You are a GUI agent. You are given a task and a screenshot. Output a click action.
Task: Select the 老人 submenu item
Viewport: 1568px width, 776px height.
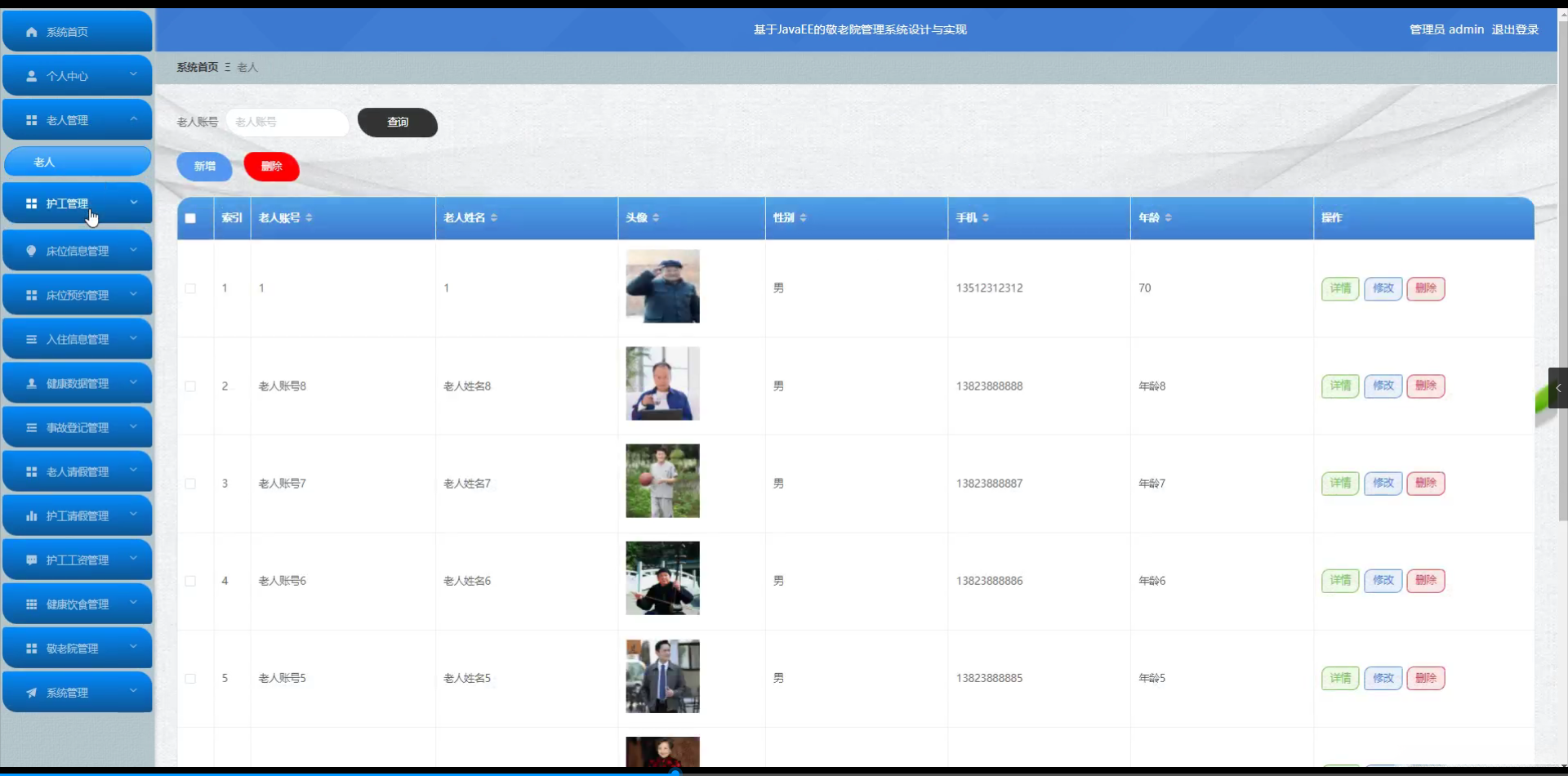[78, 162]
